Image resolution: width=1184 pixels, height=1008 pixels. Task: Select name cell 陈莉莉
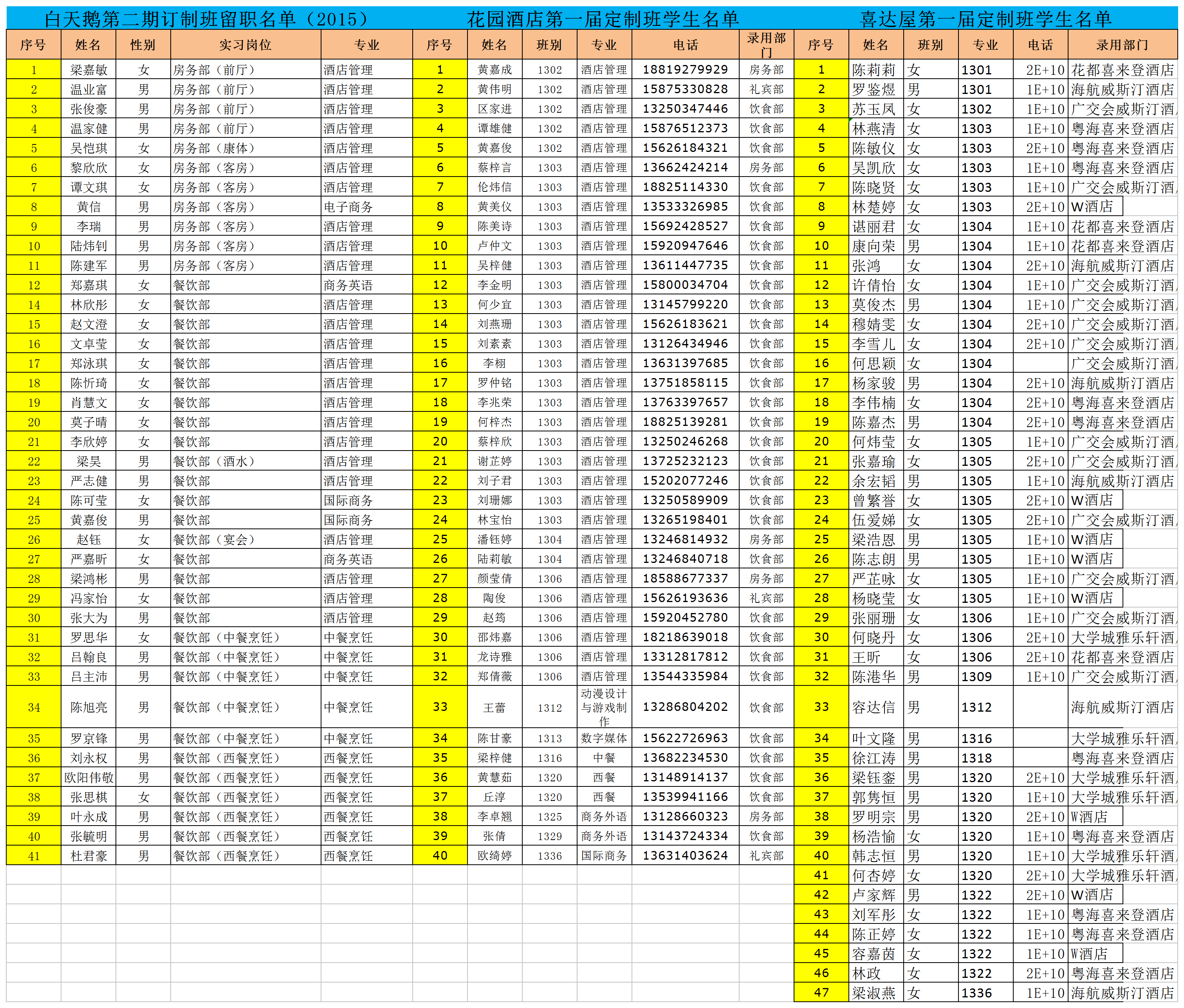tap(874, 70)
